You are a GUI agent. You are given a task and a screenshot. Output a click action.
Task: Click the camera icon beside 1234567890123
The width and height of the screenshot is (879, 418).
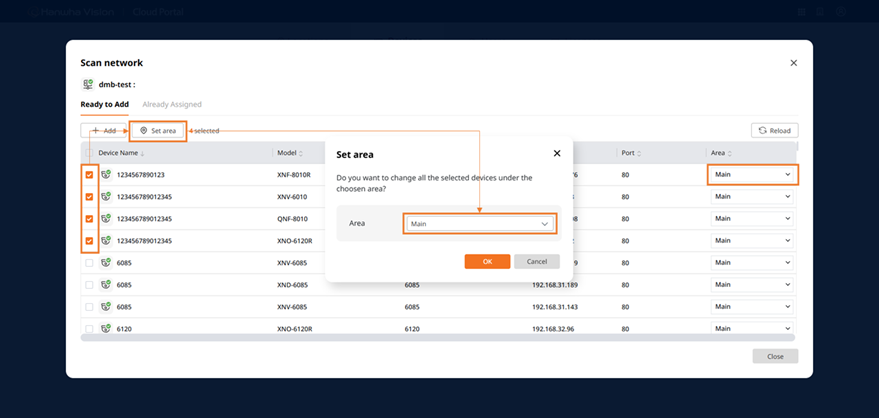[105, 175]
